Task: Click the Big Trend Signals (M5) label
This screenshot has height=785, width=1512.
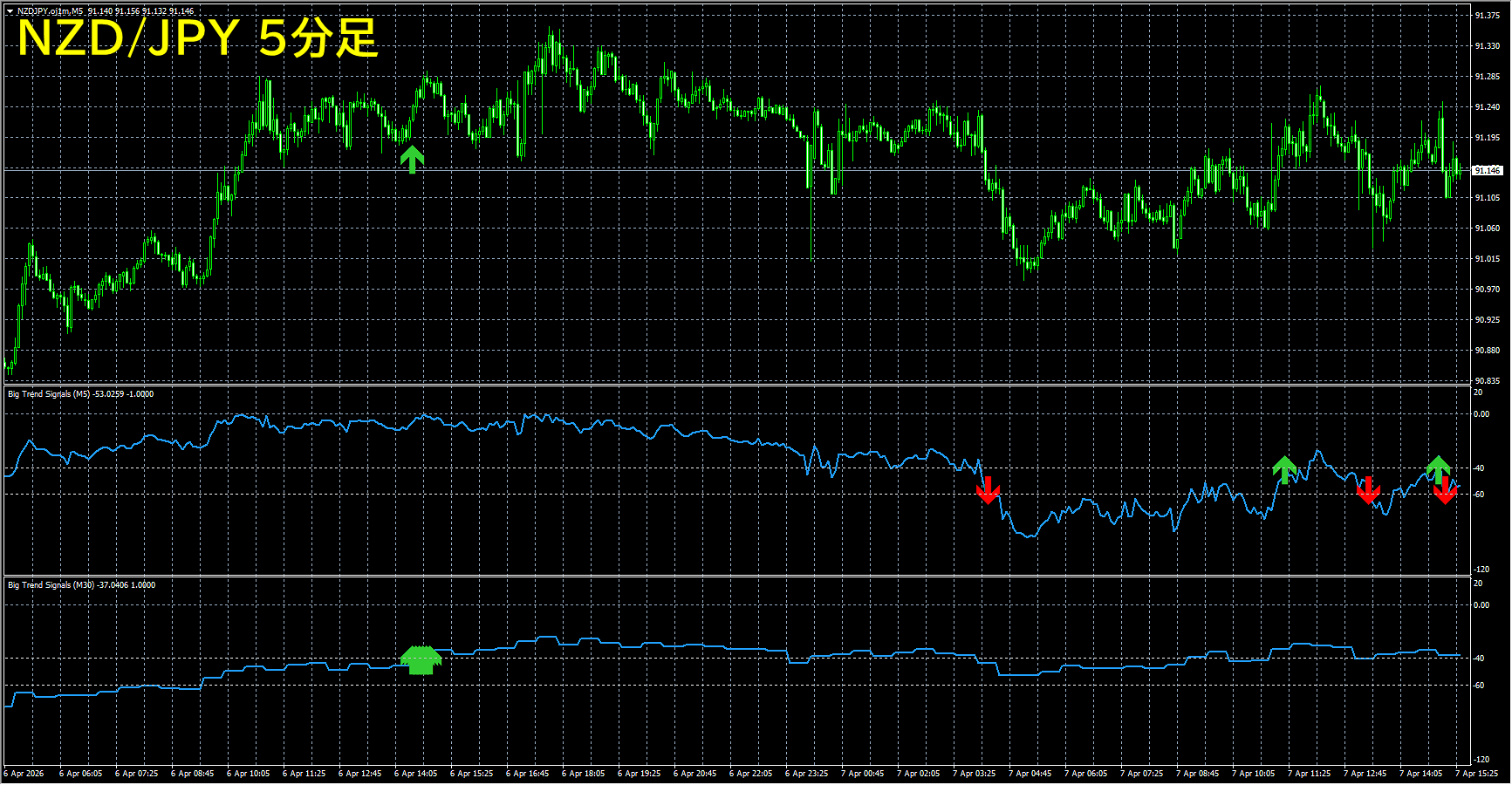Action: [49, 394]
